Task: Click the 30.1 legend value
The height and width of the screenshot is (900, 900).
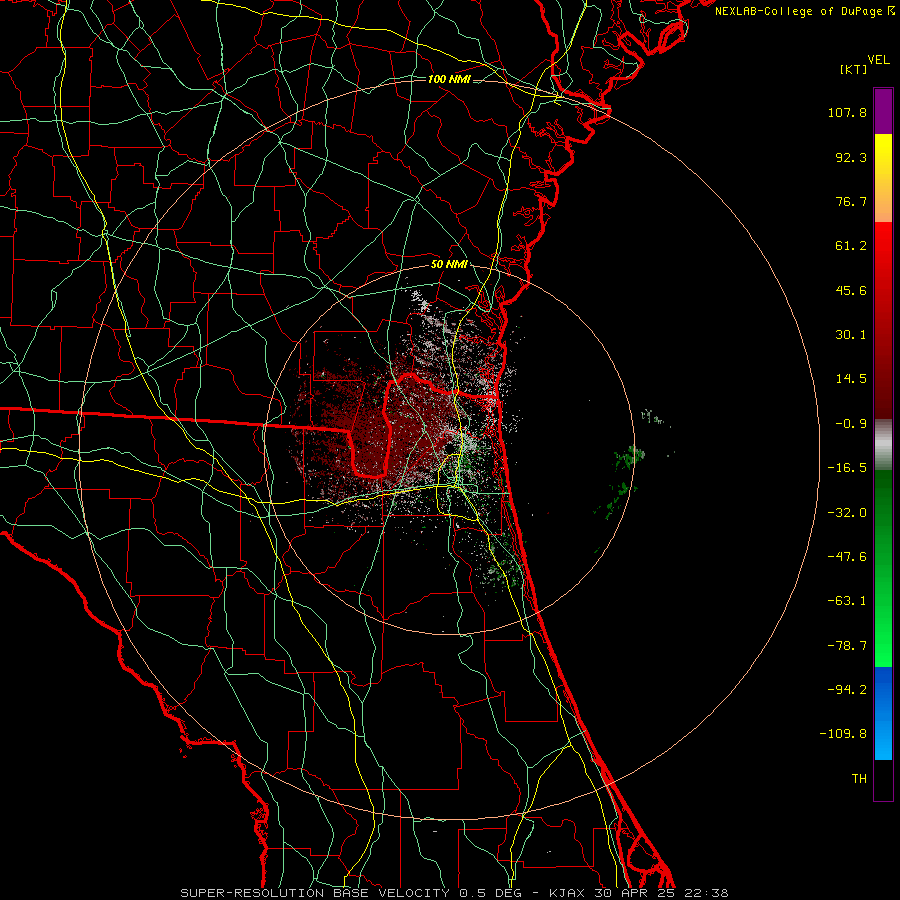Action: 851,335
